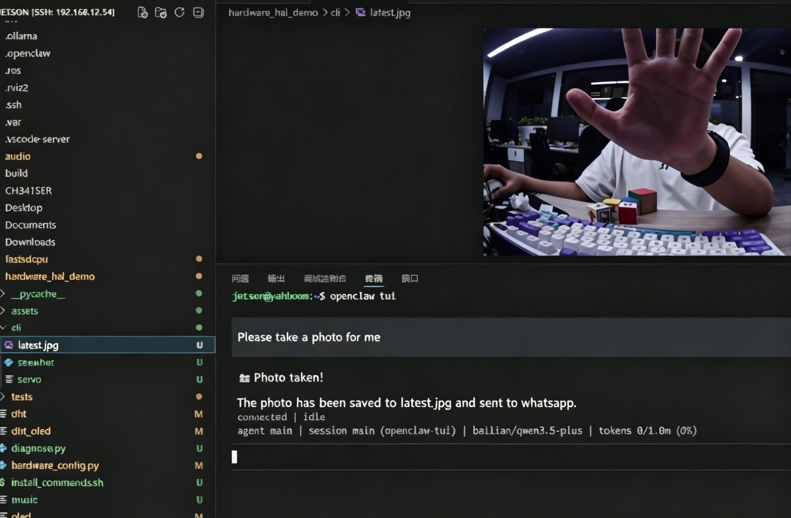Select the Documents folder
This screenshot has height=518, width=791.
pyautogui.click(x=107, y=224)
